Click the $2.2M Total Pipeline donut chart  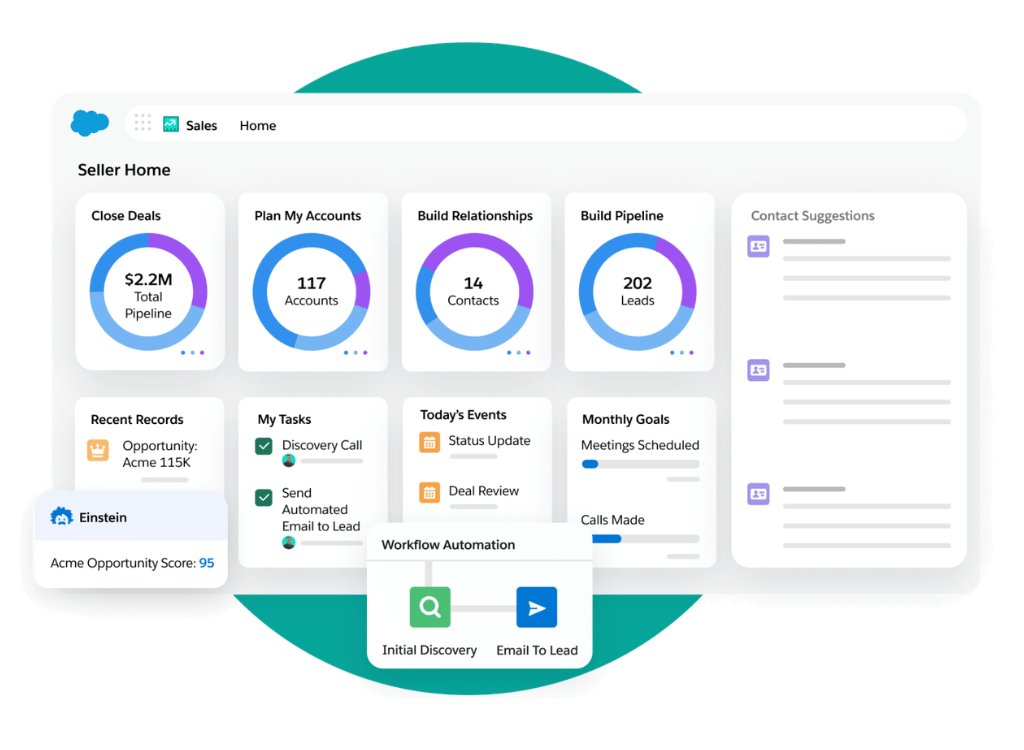click(x=148, y=290)
